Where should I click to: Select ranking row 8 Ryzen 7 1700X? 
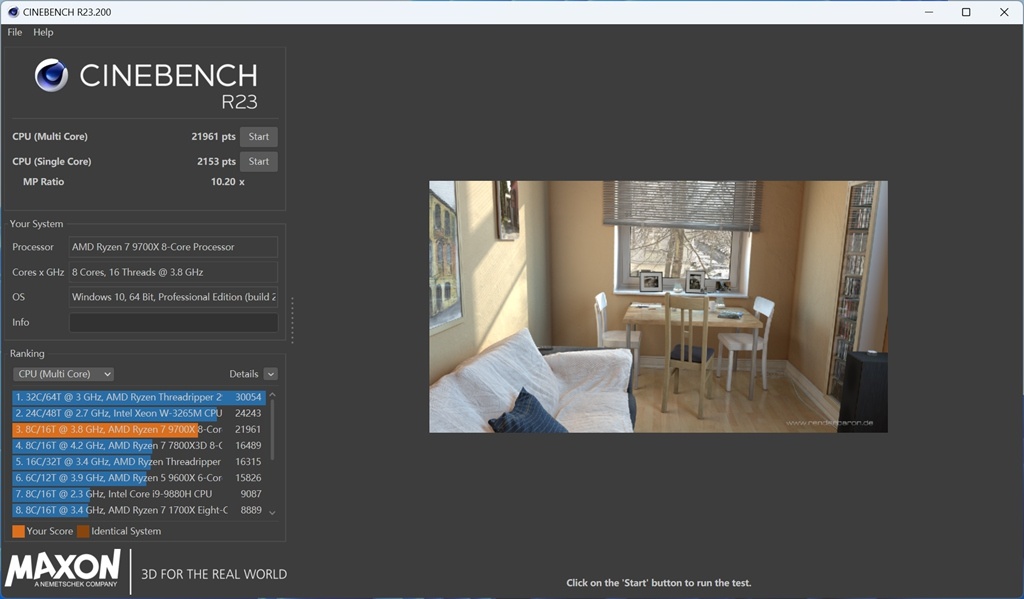(138, 510)
